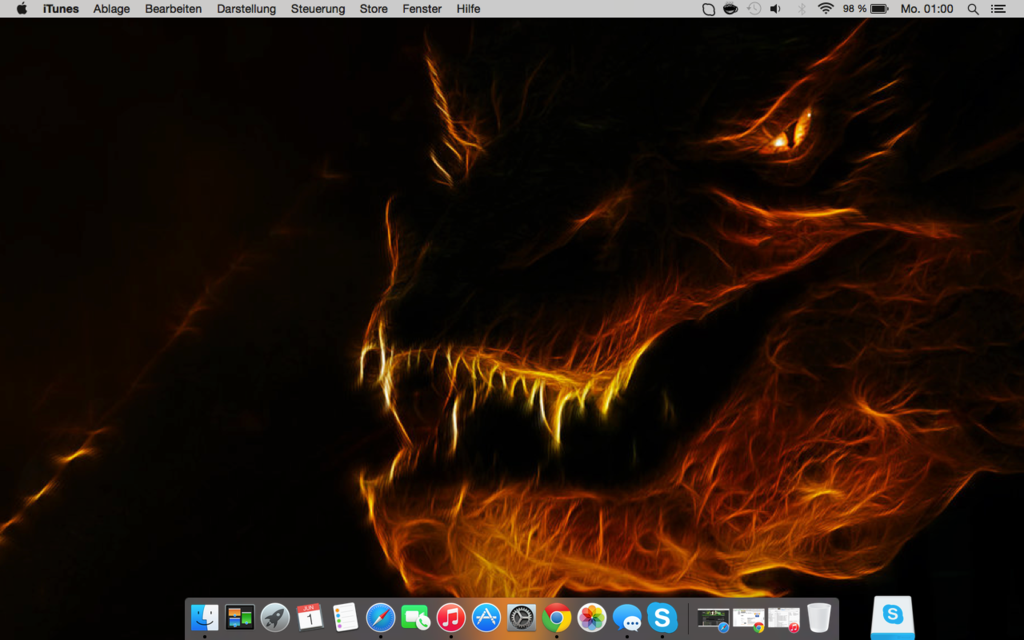Screen dimensions: 1024x640
Task: Launch Google Chrome from dock
Action: coord(557,617)
